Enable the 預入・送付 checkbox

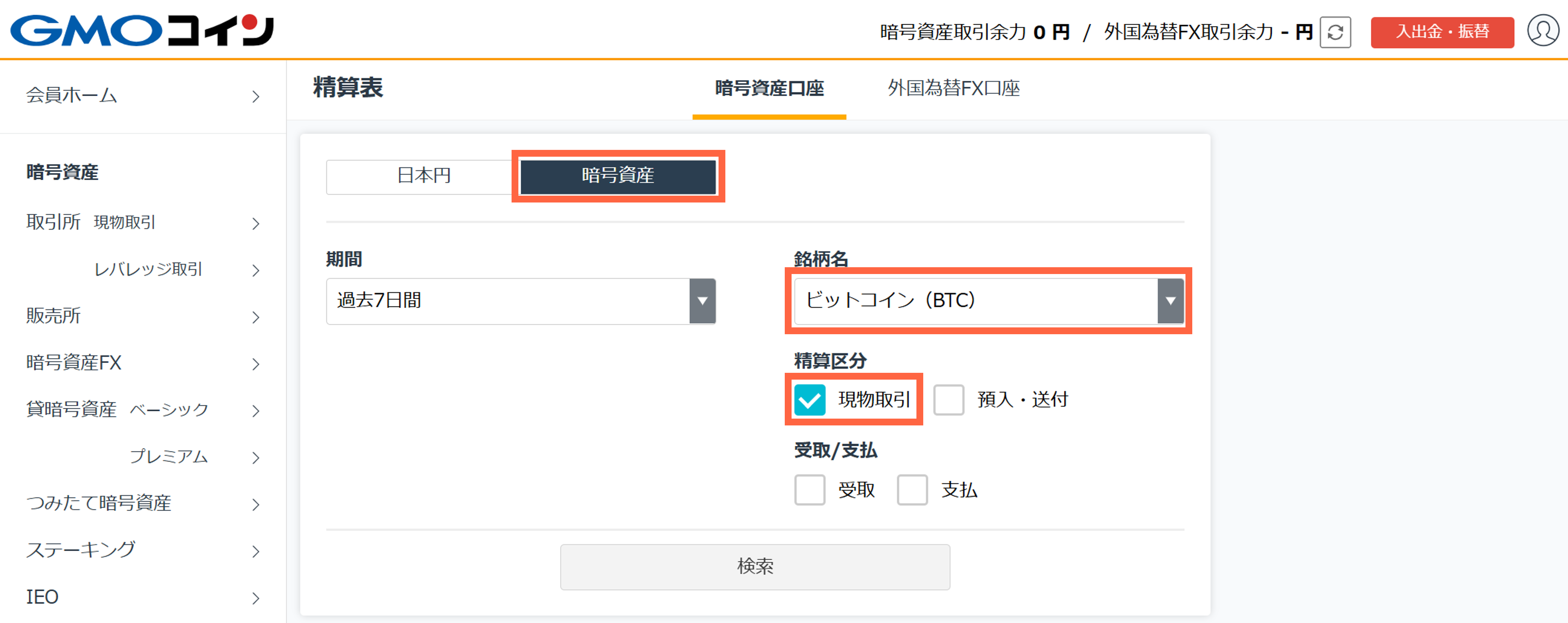click(x=948, y=399)
